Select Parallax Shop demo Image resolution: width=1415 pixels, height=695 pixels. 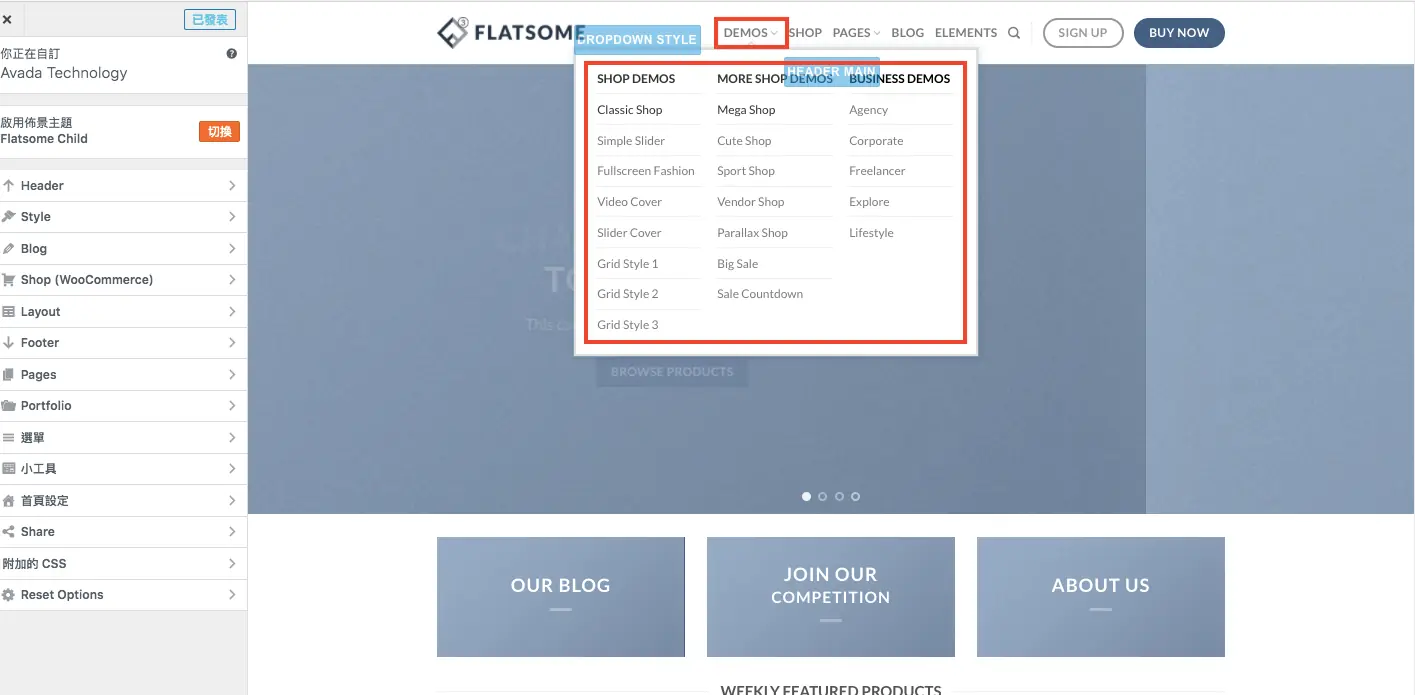pyautogui.click(x=753, y=233)
